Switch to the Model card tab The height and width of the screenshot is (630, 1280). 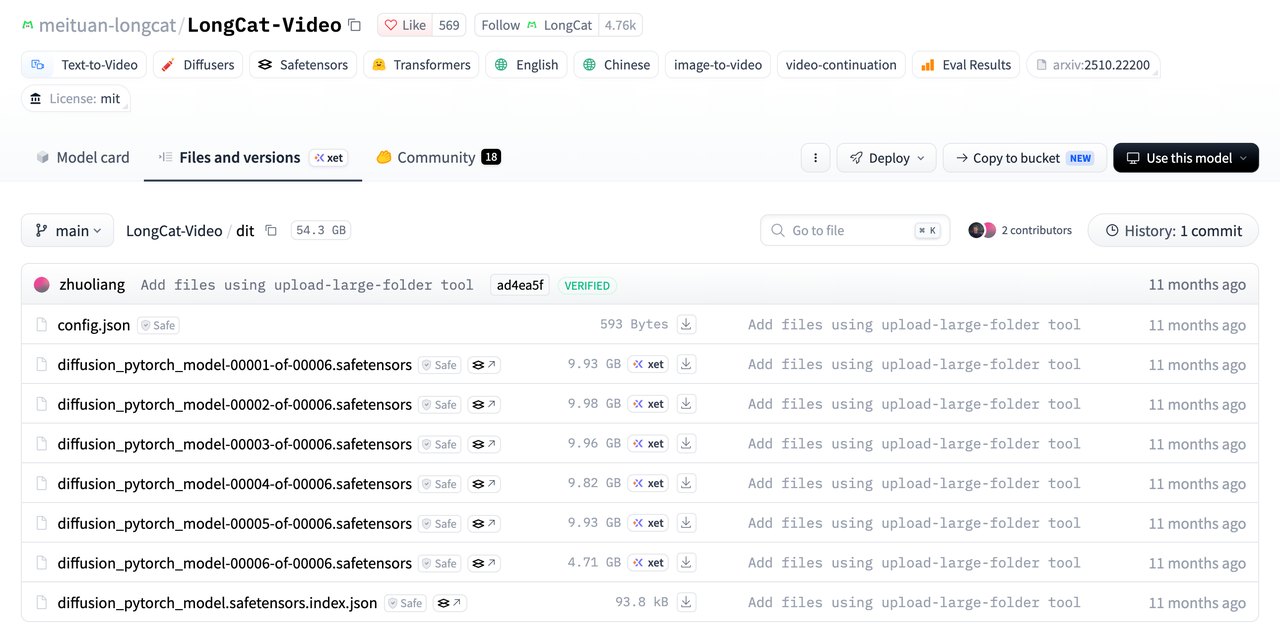(x=83, y=157)
